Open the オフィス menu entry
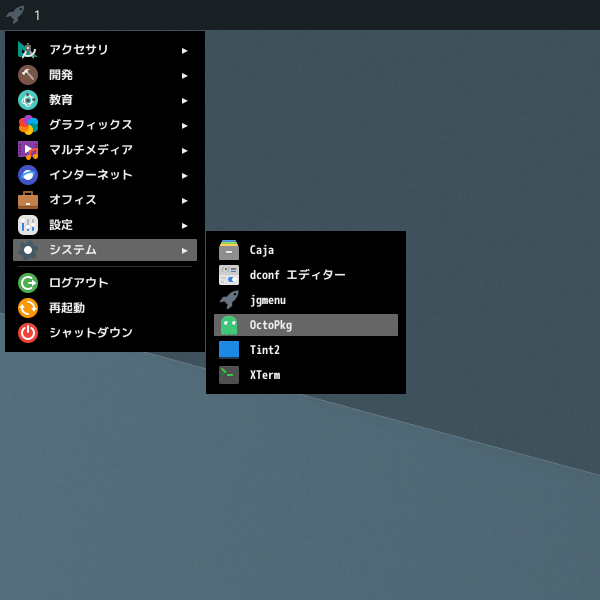 tap(105, 200)
